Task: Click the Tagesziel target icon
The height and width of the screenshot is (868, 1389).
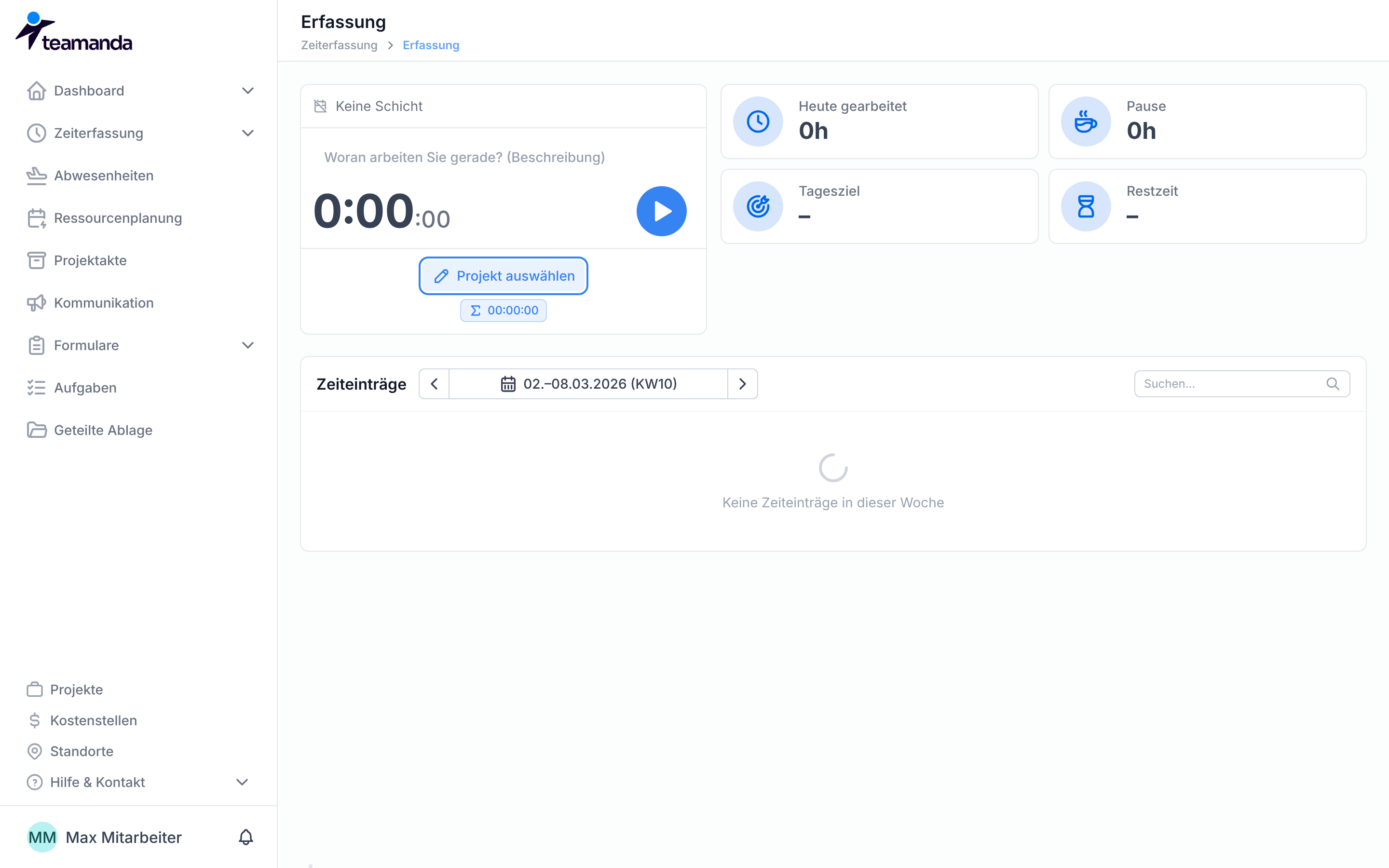Action: pos(758,206)
